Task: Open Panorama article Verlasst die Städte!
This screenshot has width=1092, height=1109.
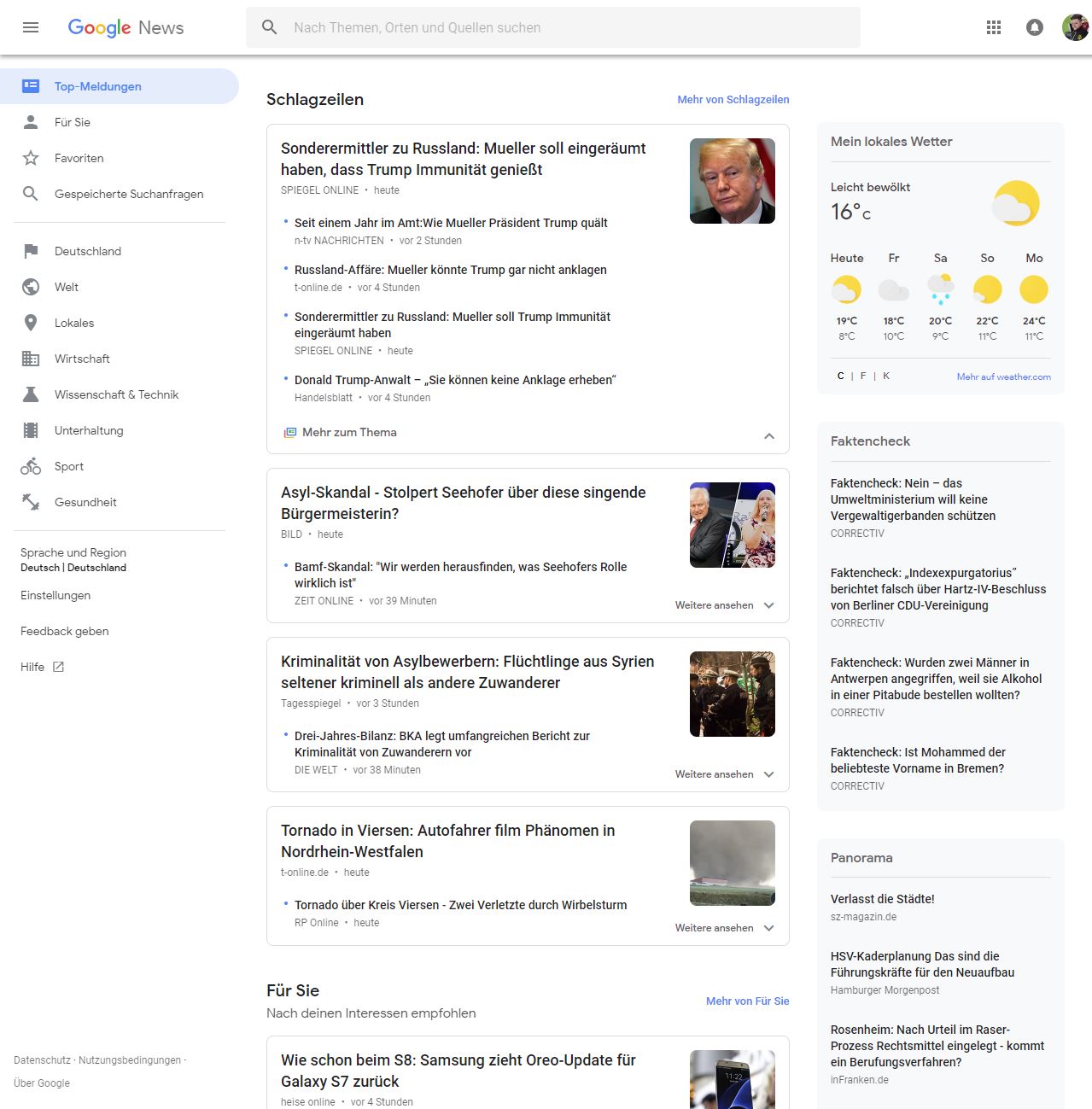Action: pyautogui.click(x=883, y=899)
